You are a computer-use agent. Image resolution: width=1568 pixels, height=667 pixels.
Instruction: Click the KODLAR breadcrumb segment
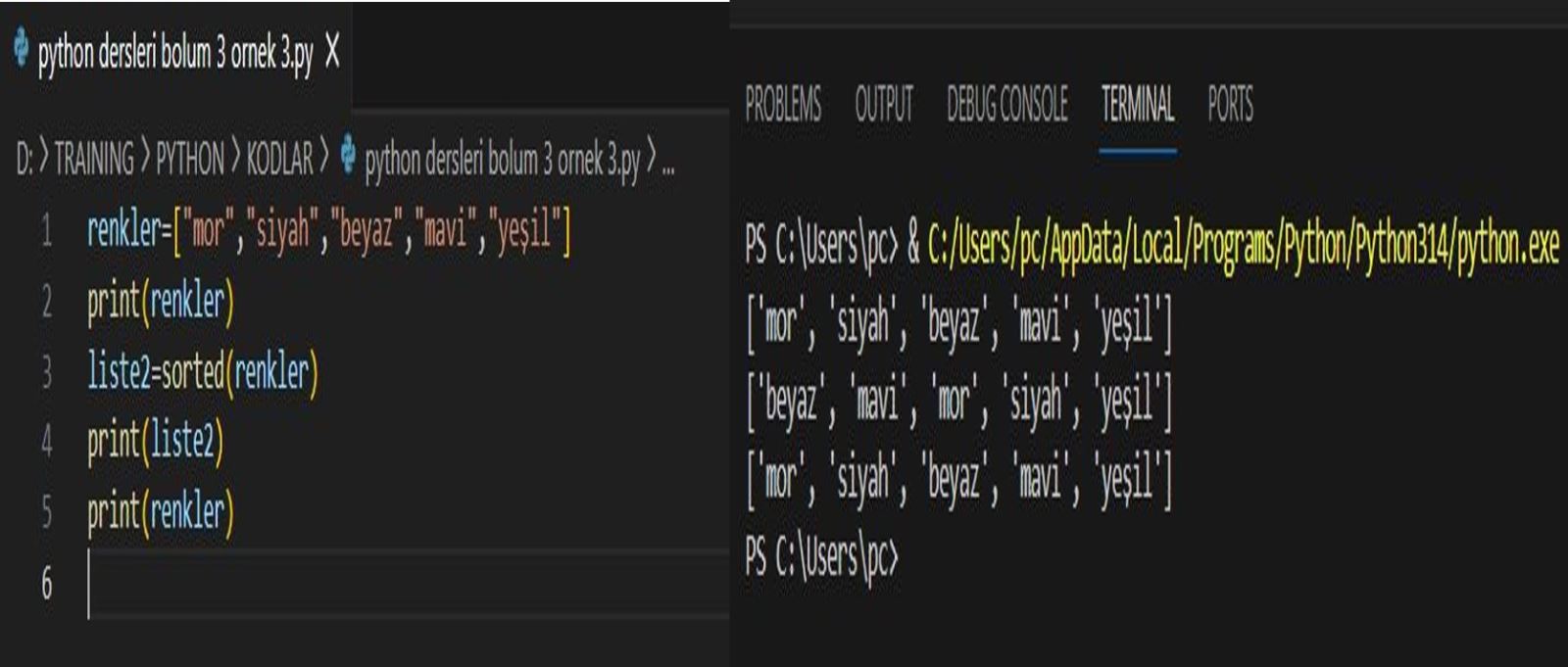point(279,159)
